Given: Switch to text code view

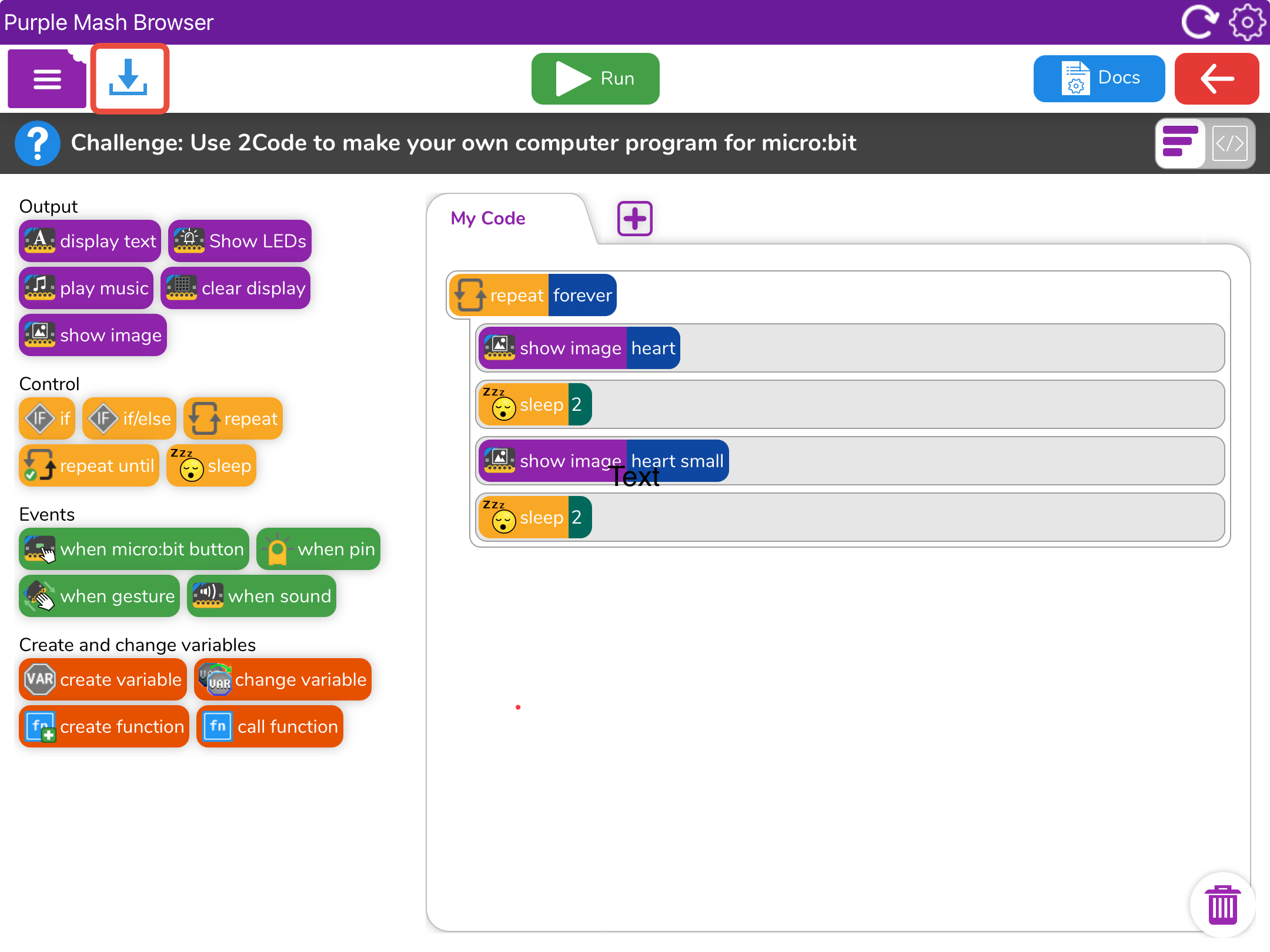Looking at the screenshot, I should coord(1230,143).
